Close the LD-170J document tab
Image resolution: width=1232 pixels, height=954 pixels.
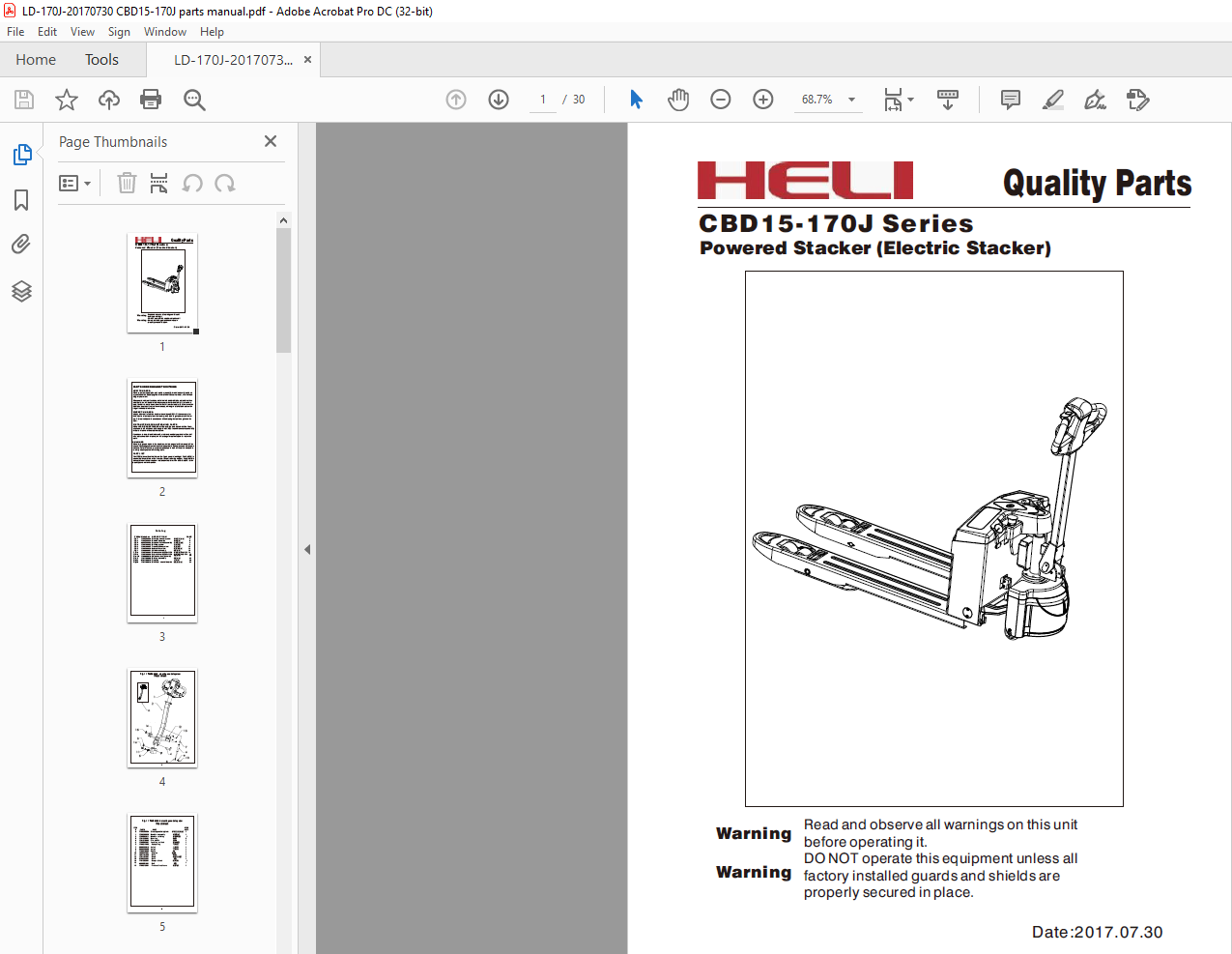(307, 60)
